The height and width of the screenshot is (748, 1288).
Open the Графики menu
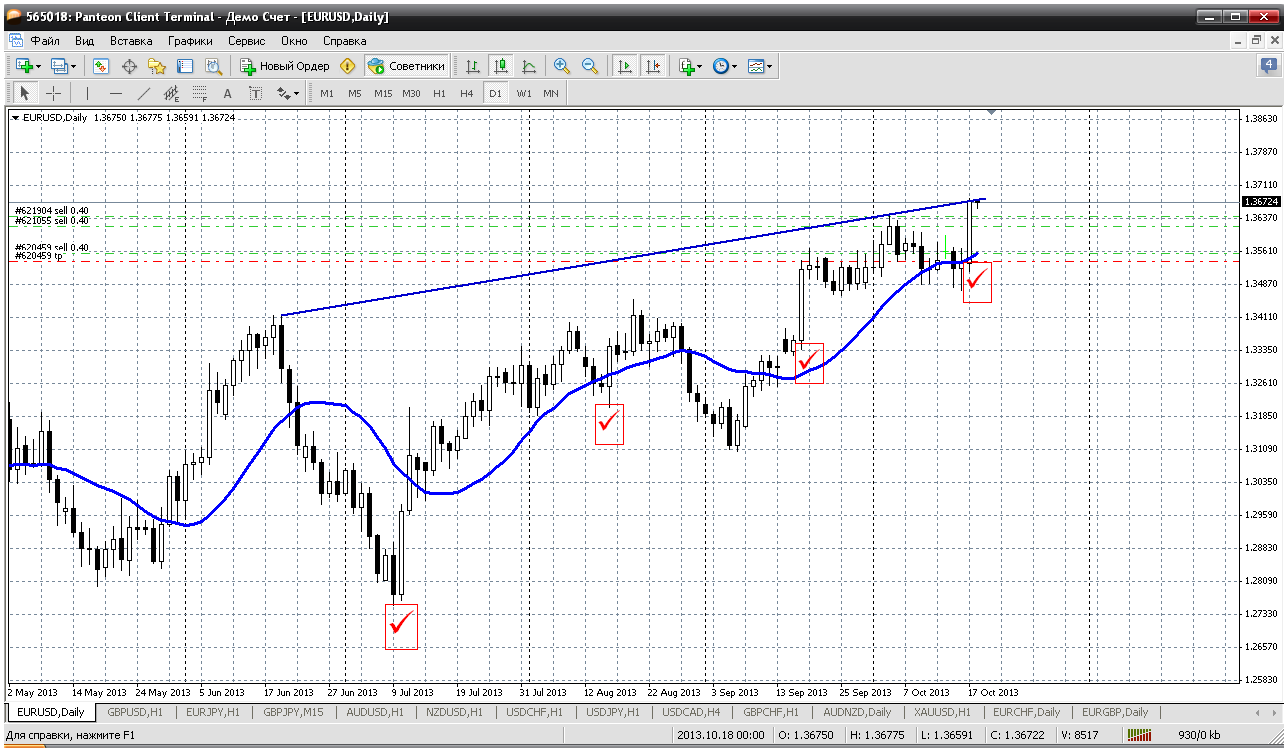click(190, 41)
